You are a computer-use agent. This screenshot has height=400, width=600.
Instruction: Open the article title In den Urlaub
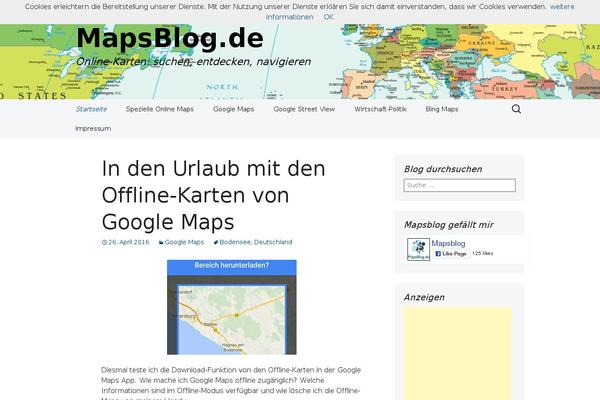214,195
